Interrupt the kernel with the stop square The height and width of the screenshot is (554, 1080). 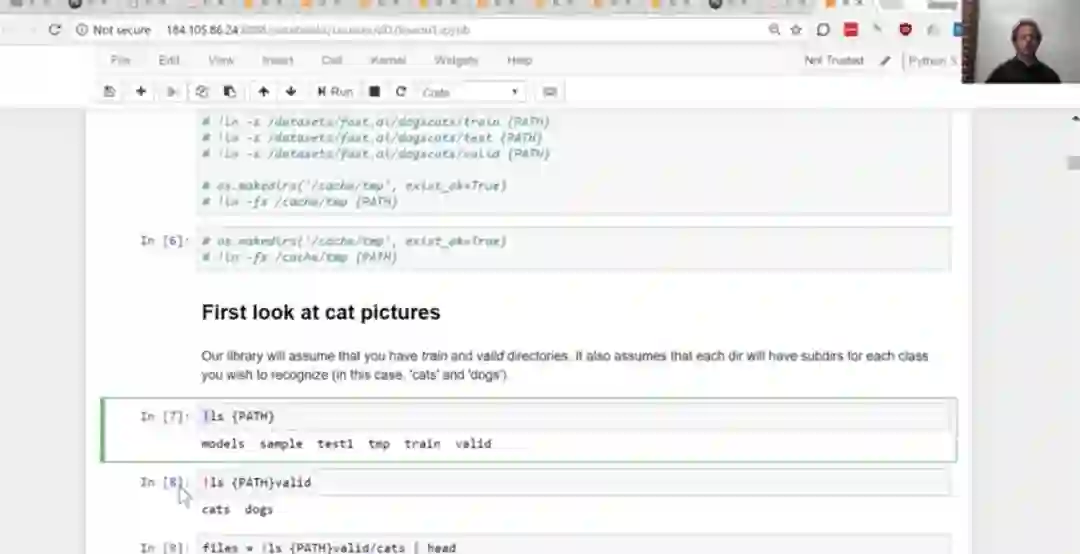pos(375,92)
